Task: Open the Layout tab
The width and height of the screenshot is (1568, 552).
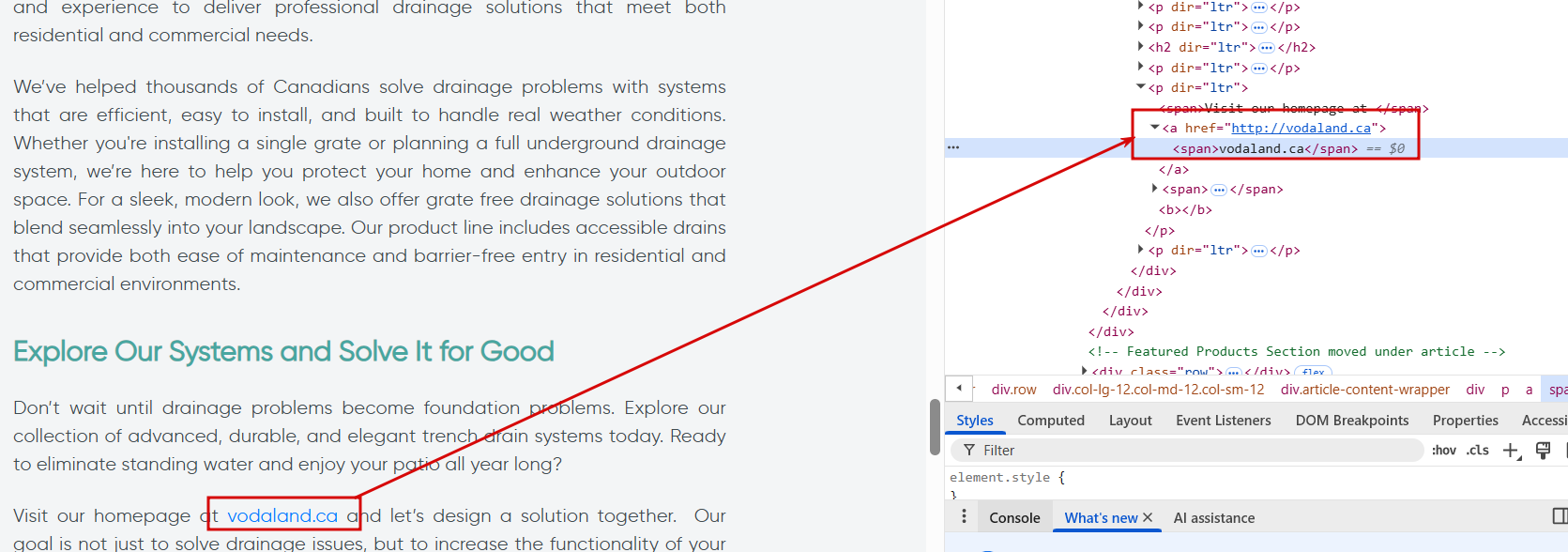Action: point(1130,421)
